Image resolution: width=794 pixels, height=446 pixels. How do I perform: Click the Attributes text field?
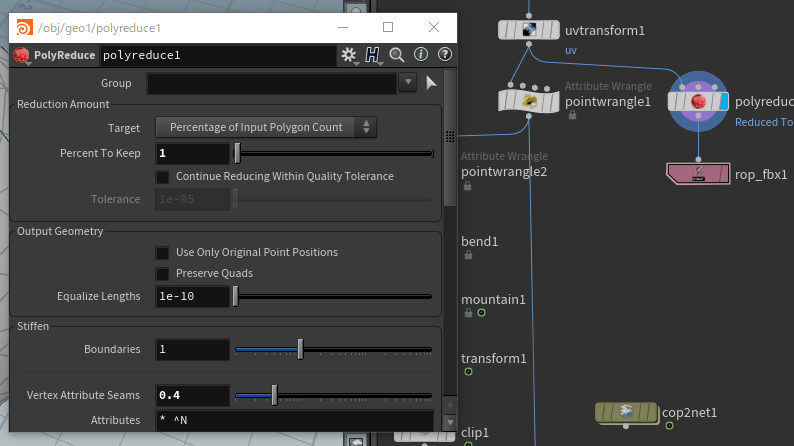click(294, 420)
